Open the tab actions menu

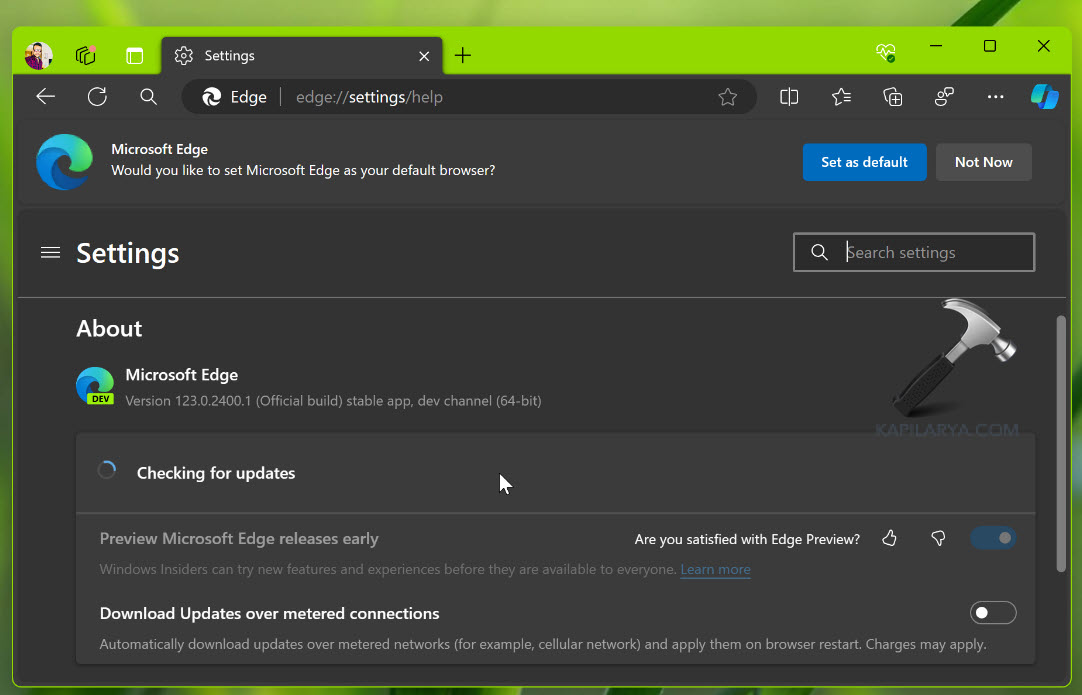click(x=135, y=56)
